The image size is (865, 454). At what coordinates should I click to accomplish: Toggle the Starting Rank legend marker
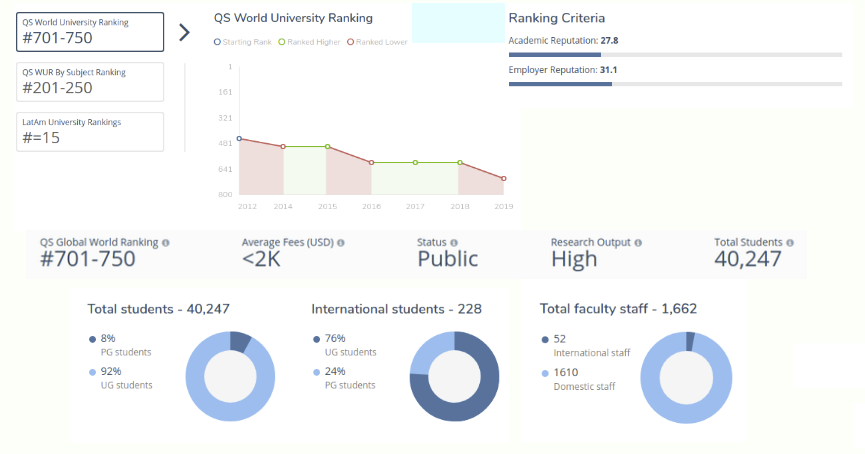(217, 42)
